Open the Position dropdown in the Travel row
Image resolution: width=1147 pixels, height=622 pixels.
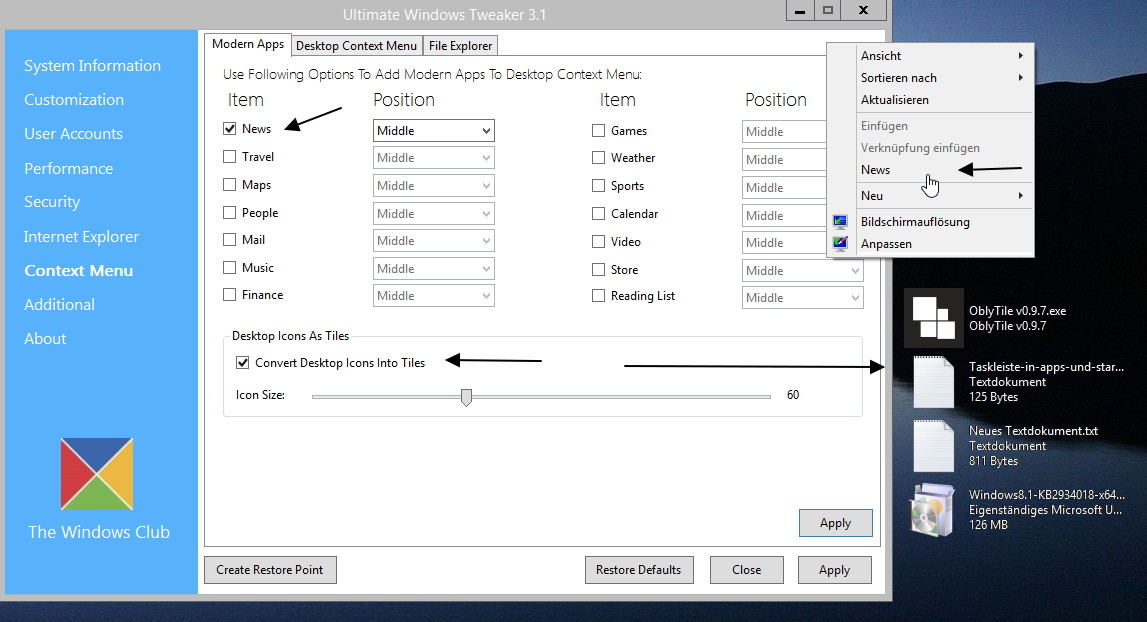[x=434, y=158]
